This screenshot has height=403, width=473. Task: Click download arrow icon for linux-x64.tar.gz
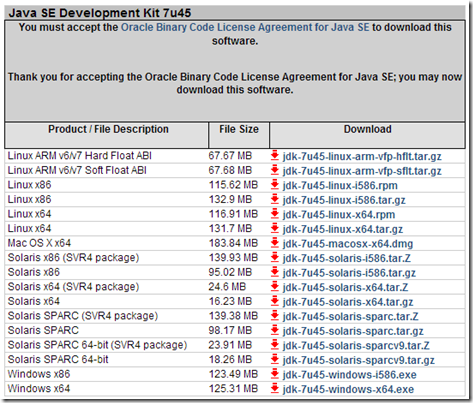[x=275, y=229]
